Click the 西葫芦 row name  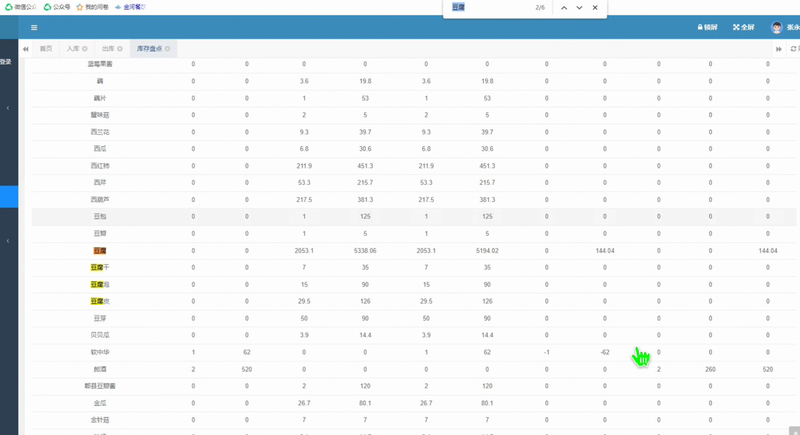point(100,200)
